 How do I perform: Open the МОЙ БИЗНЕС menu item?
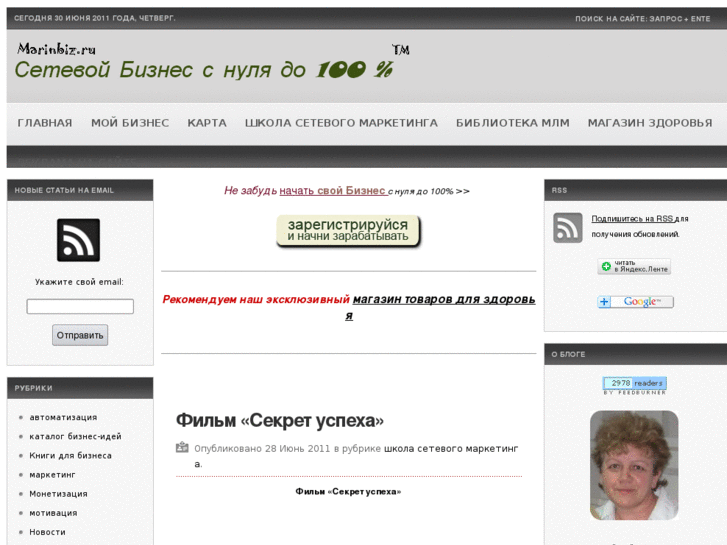tap(130, 123)
